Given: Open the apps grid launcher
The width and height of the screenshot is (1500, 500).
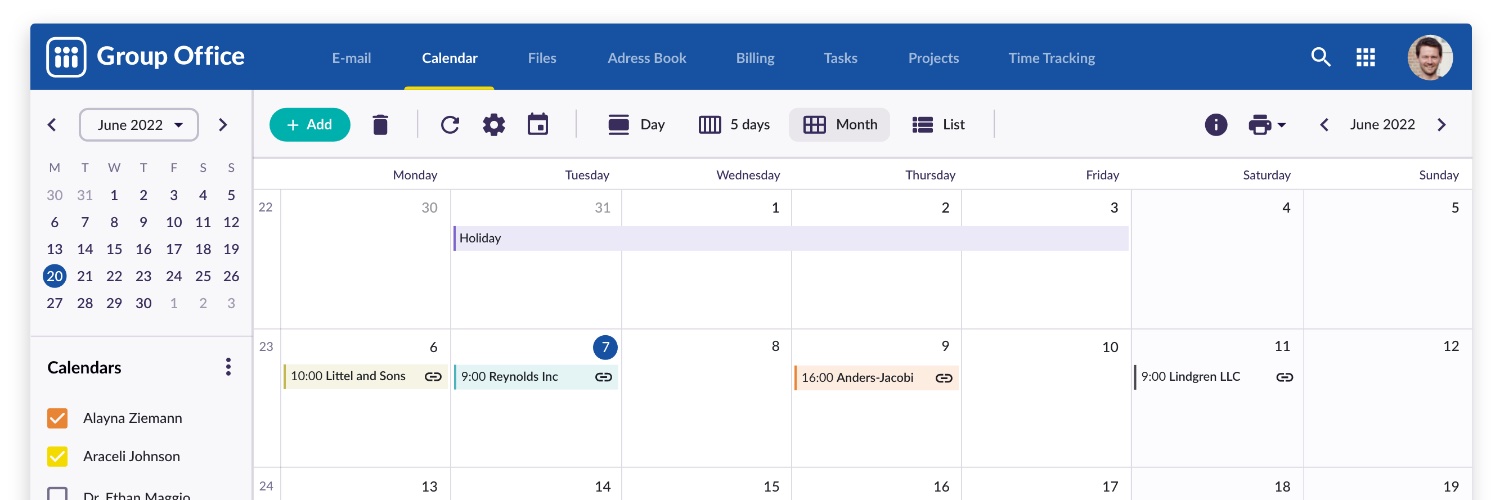Looking at the screenshot, I should pos(1366,57).
